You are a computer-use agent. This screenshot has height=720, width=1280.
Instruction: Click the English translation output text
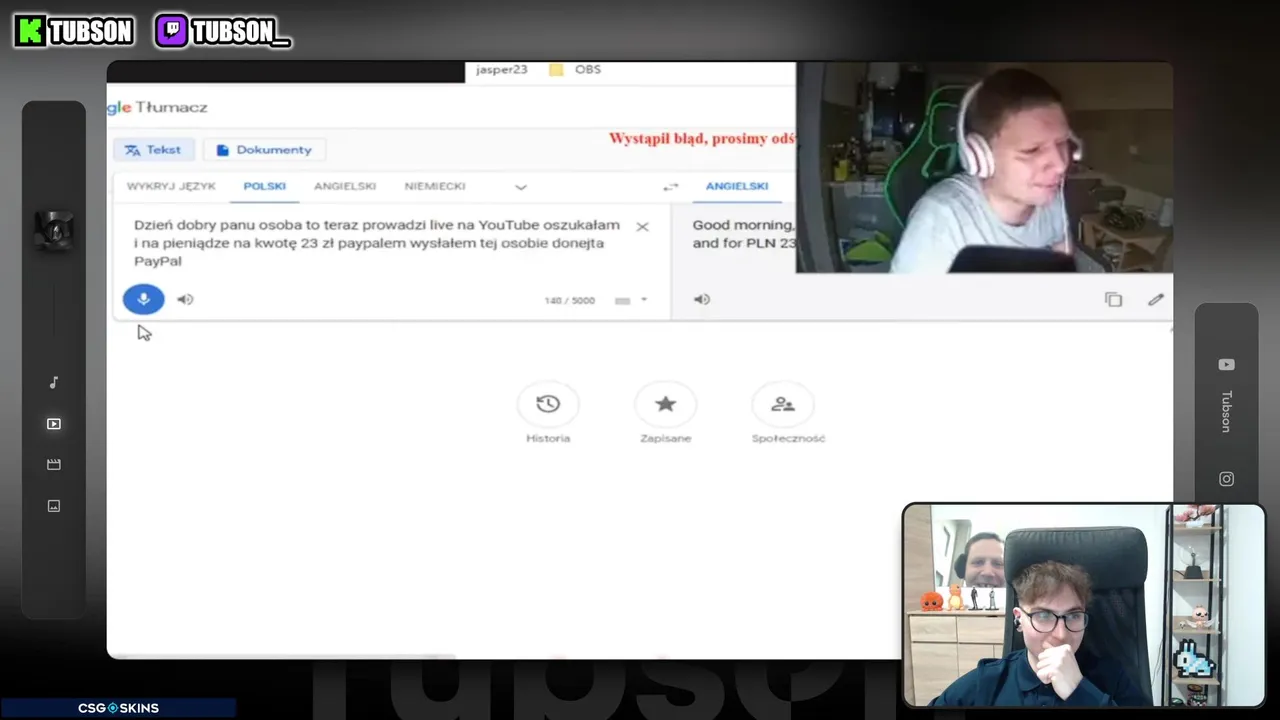coord(744,234)
